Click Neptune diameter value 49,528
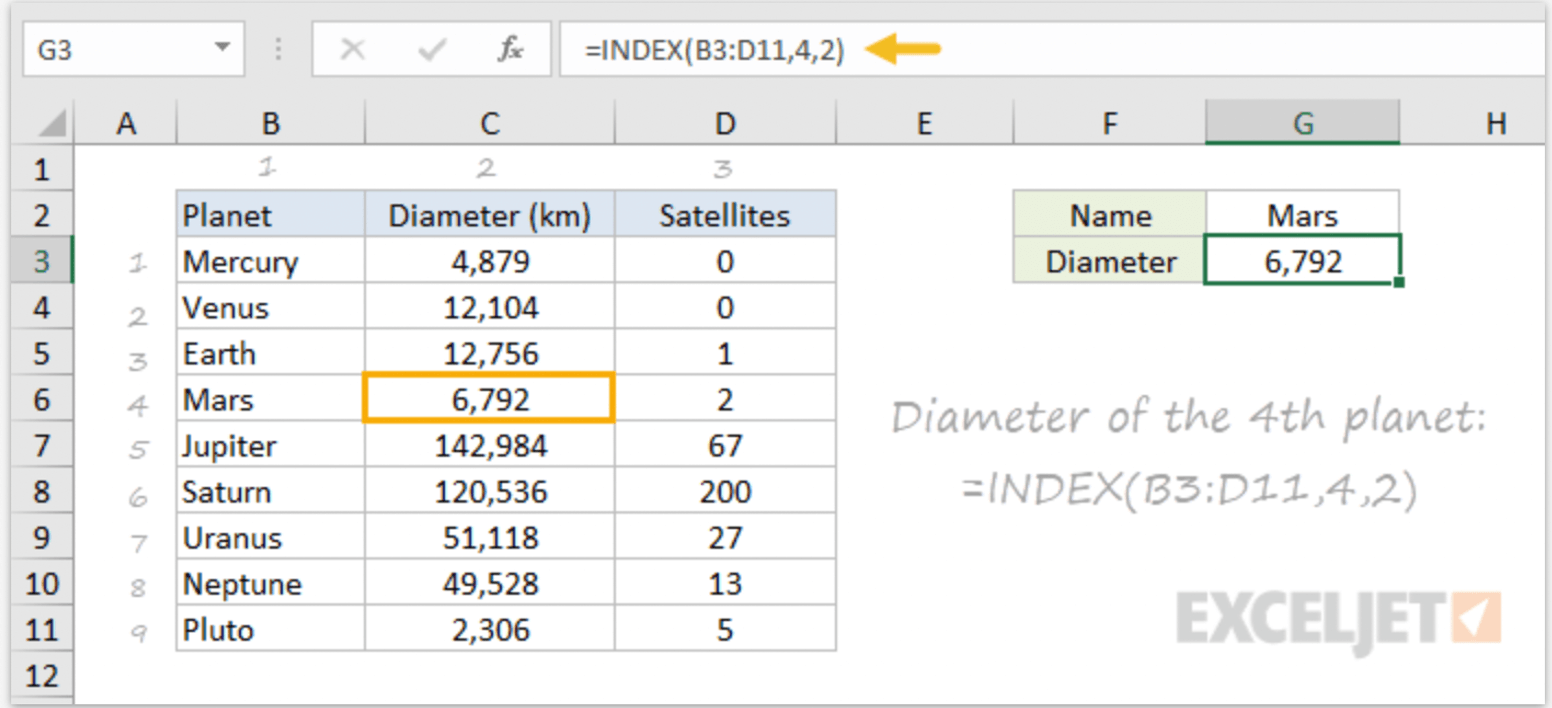1552x708 pixels. coord(490,584)
